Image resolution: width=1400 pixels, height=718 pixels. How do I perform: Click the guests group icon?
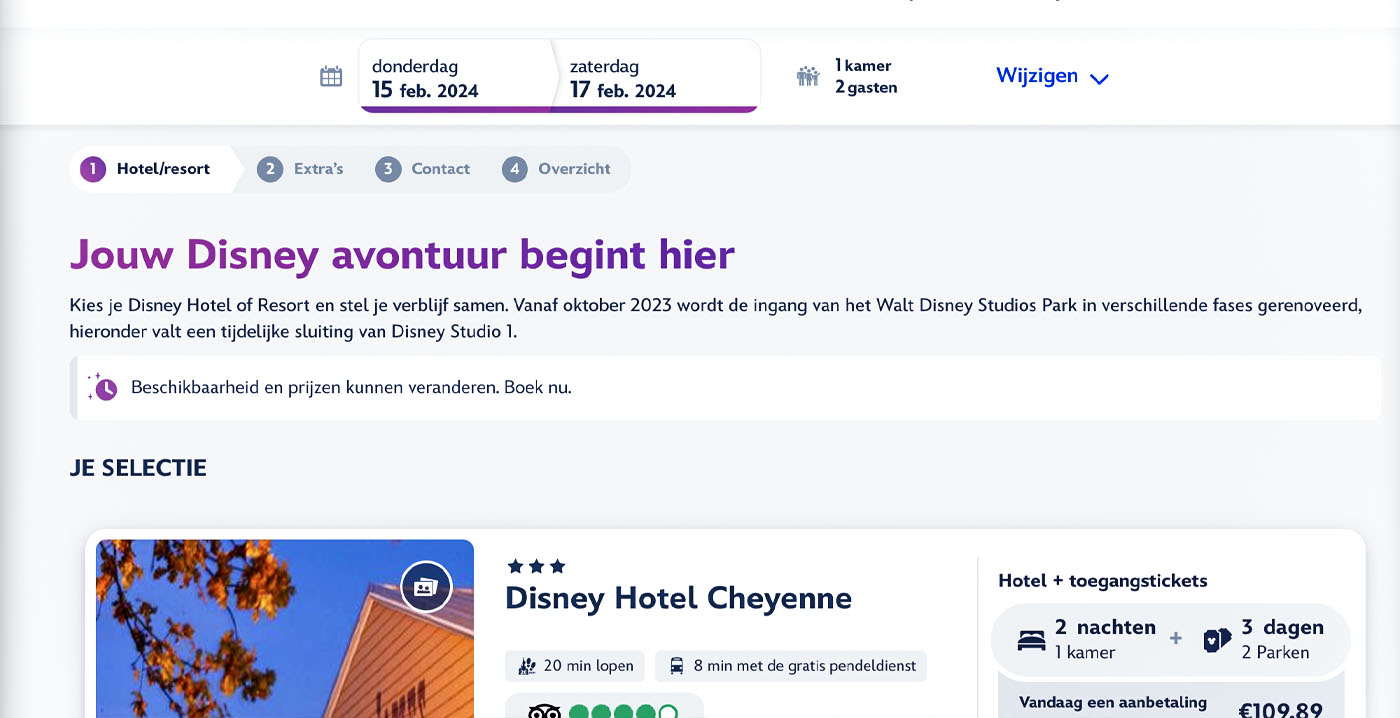coord(808,76)
